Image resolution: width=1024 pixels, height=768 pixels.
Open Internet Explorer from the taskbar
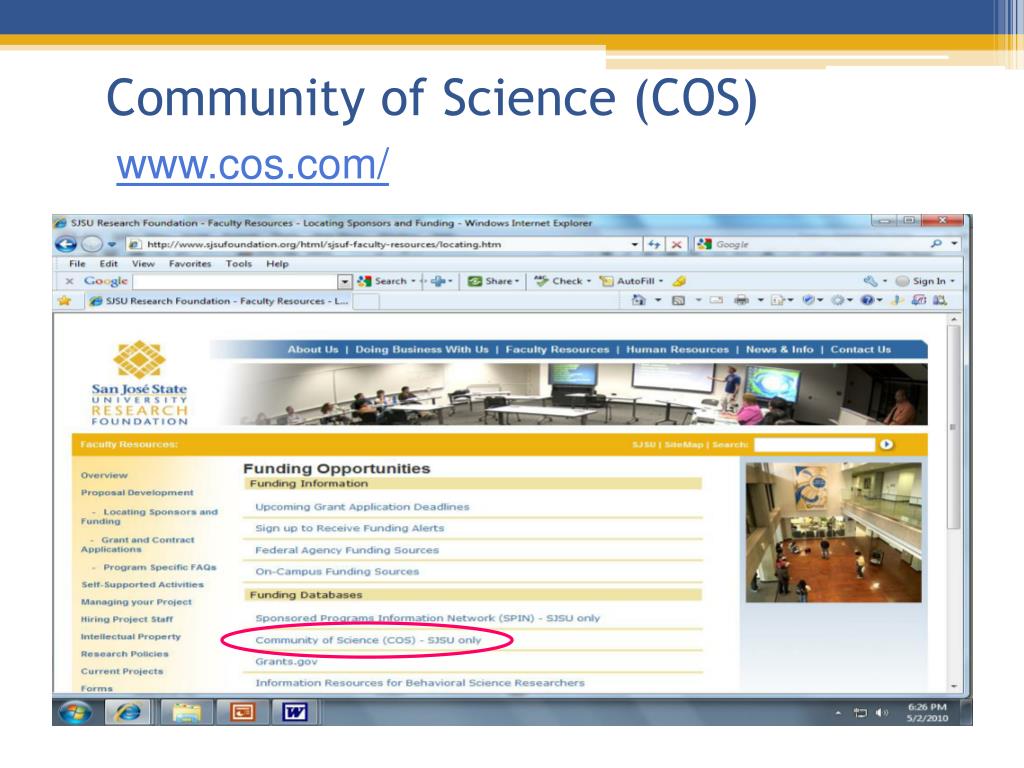point(128,712)
